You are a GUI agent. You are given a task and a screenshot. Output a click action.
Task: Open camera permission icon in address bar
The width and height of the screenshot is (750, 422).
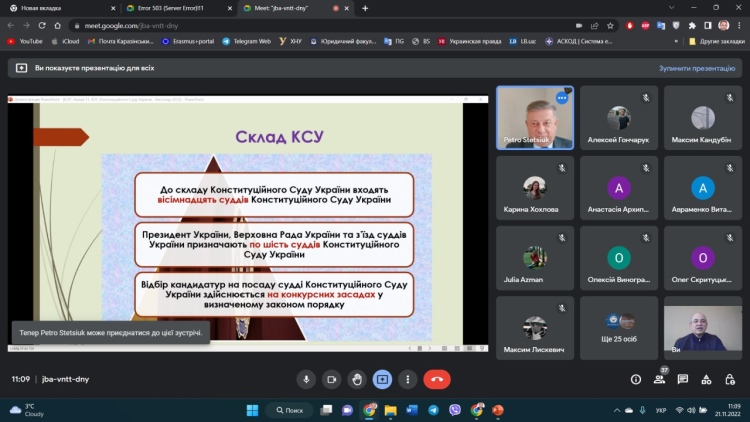[579, 26]
